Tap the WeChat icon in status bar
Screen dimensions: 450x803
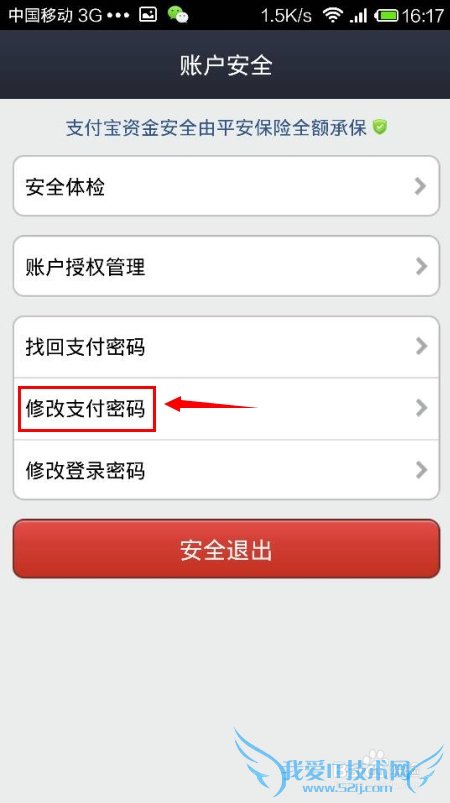coord(178,14)
